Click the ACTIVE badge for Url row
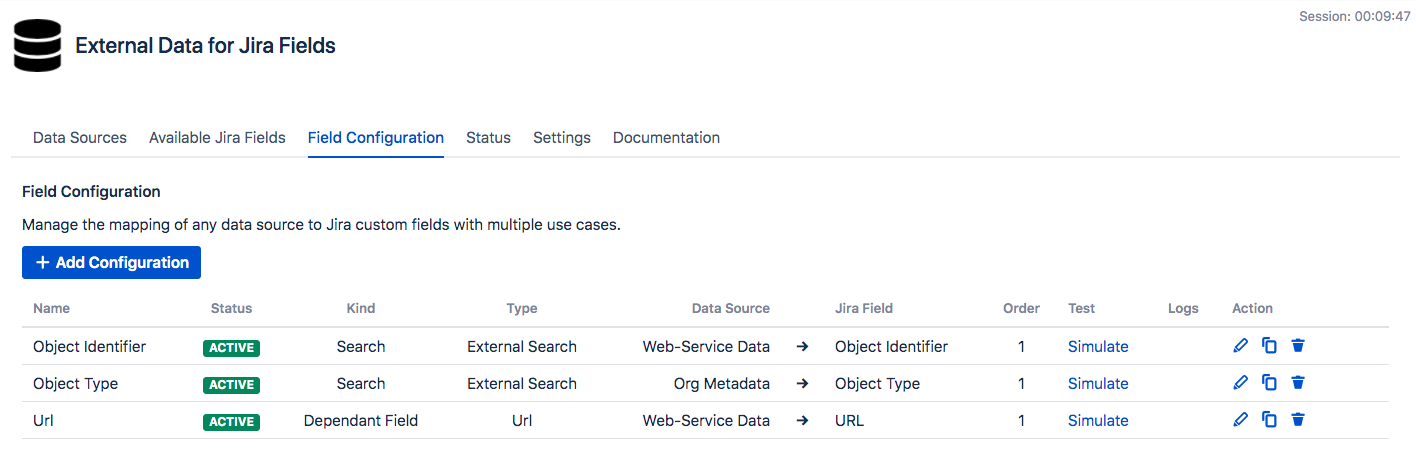 232,422
